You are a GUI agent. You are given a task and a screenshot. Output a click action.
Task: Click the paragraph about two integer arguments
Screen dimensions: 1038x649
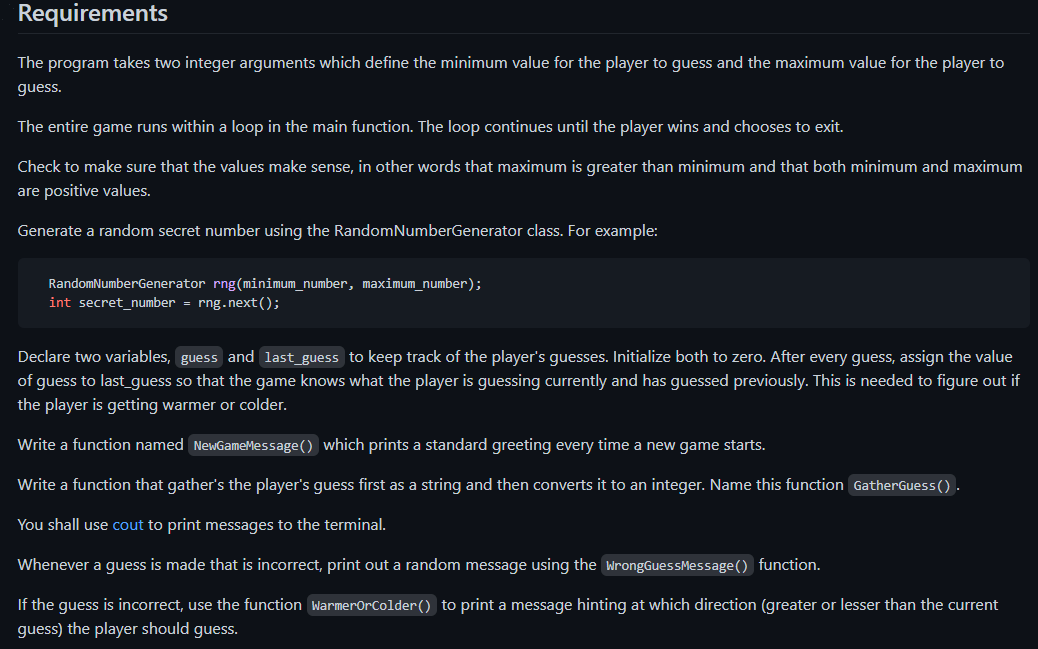510,75
